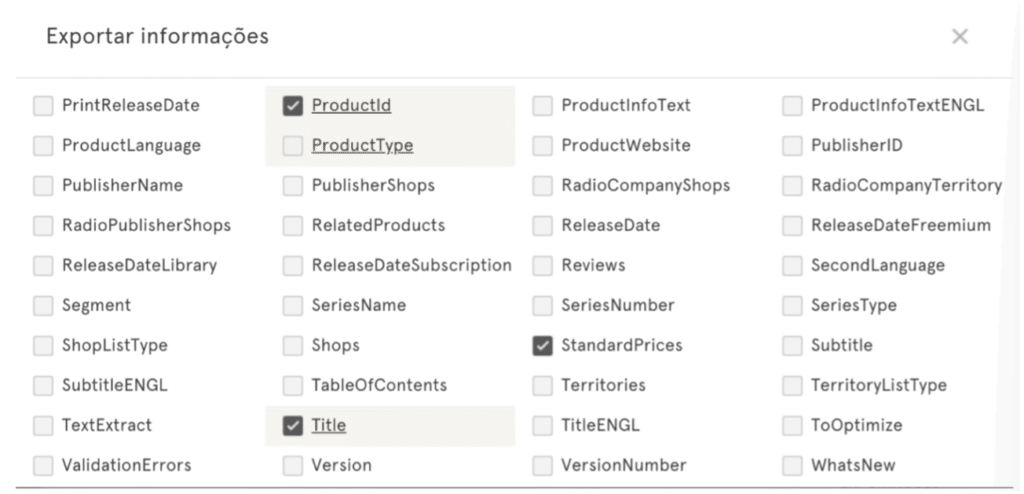Tick the Reviews checkbox
This screenshot has width=1024, height=494.
543,266
